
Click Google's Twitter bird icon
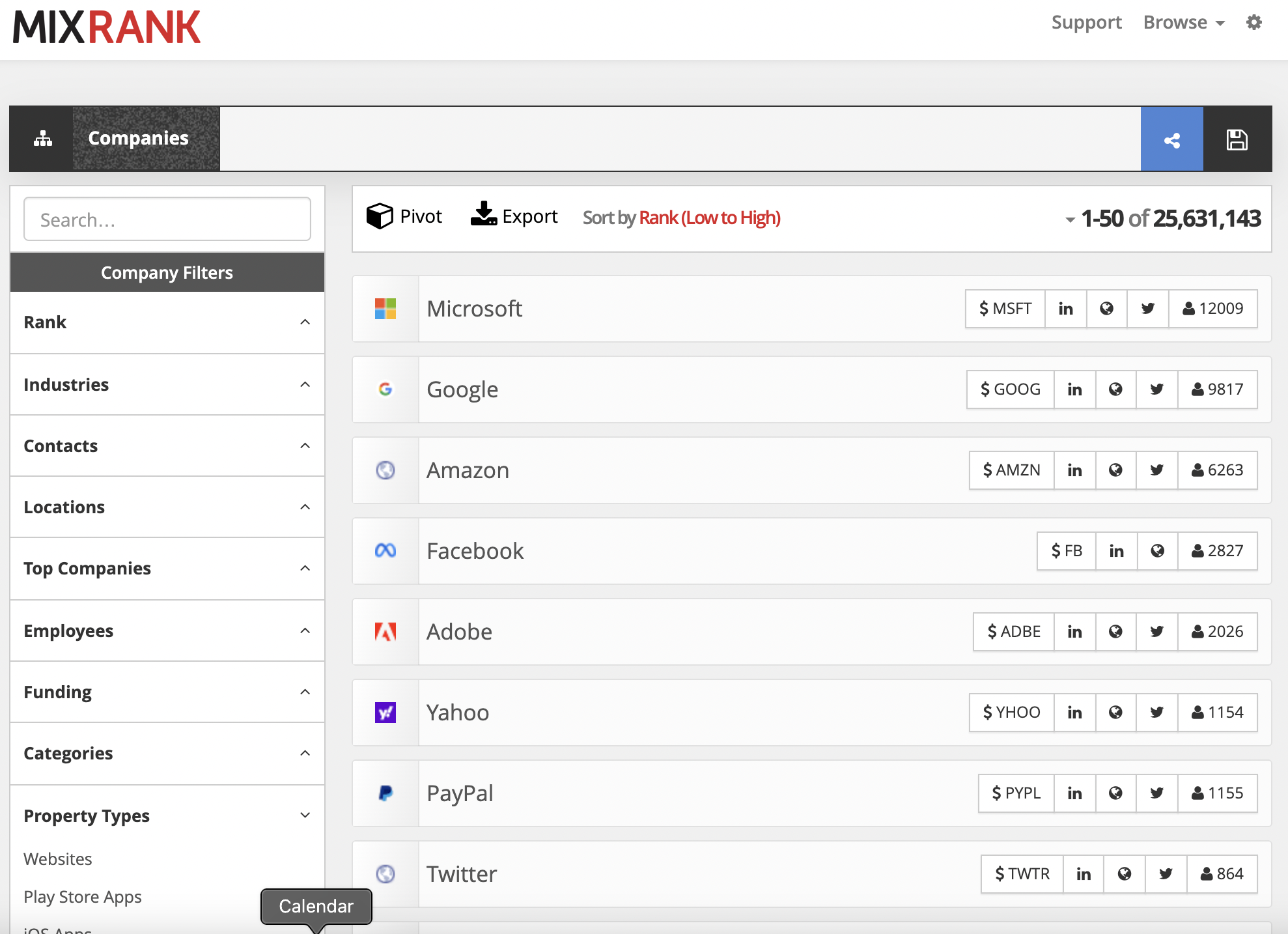(1156, 389)
